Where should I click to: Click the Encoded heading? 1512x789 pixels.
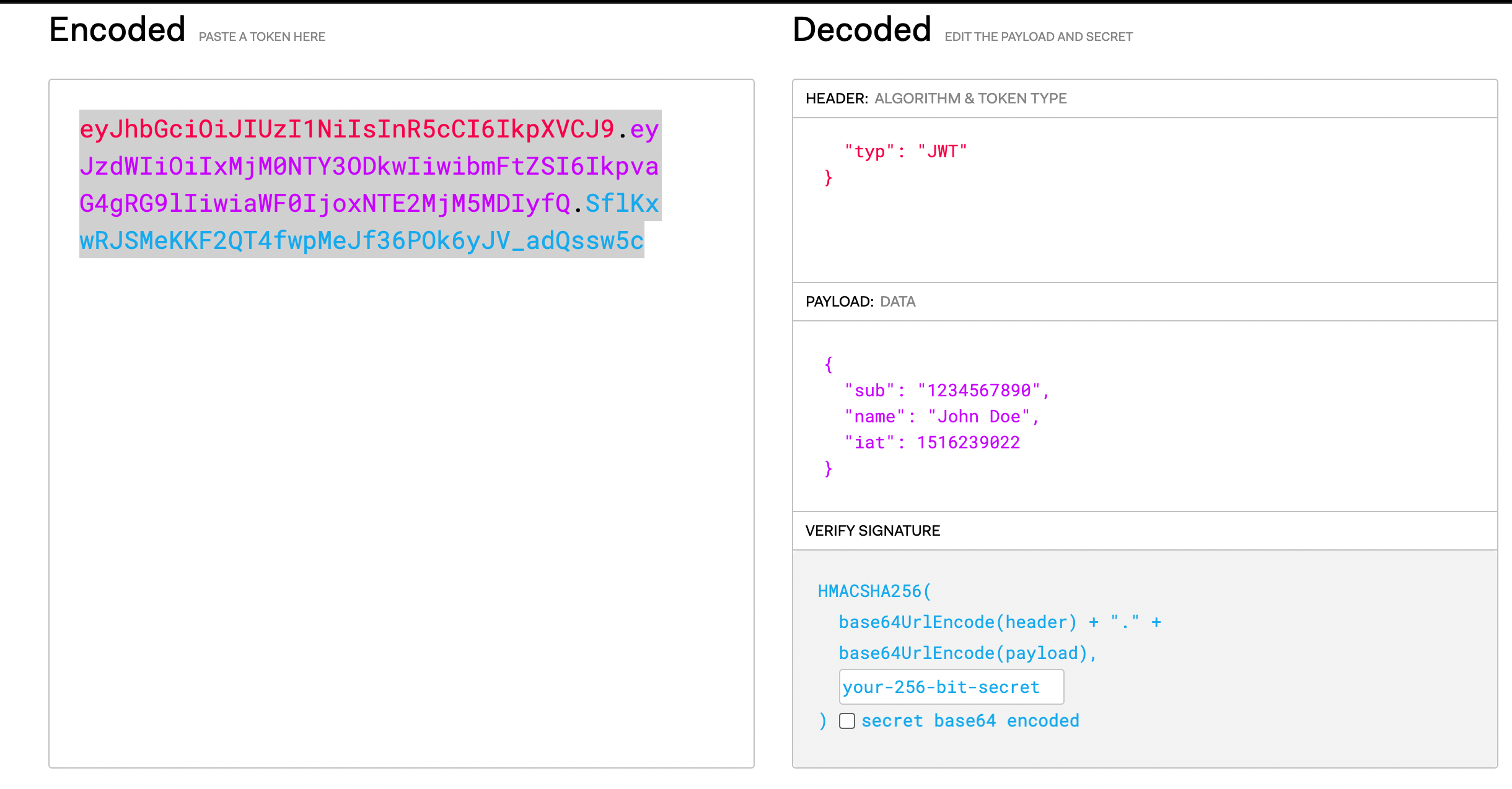click(117, 30)
